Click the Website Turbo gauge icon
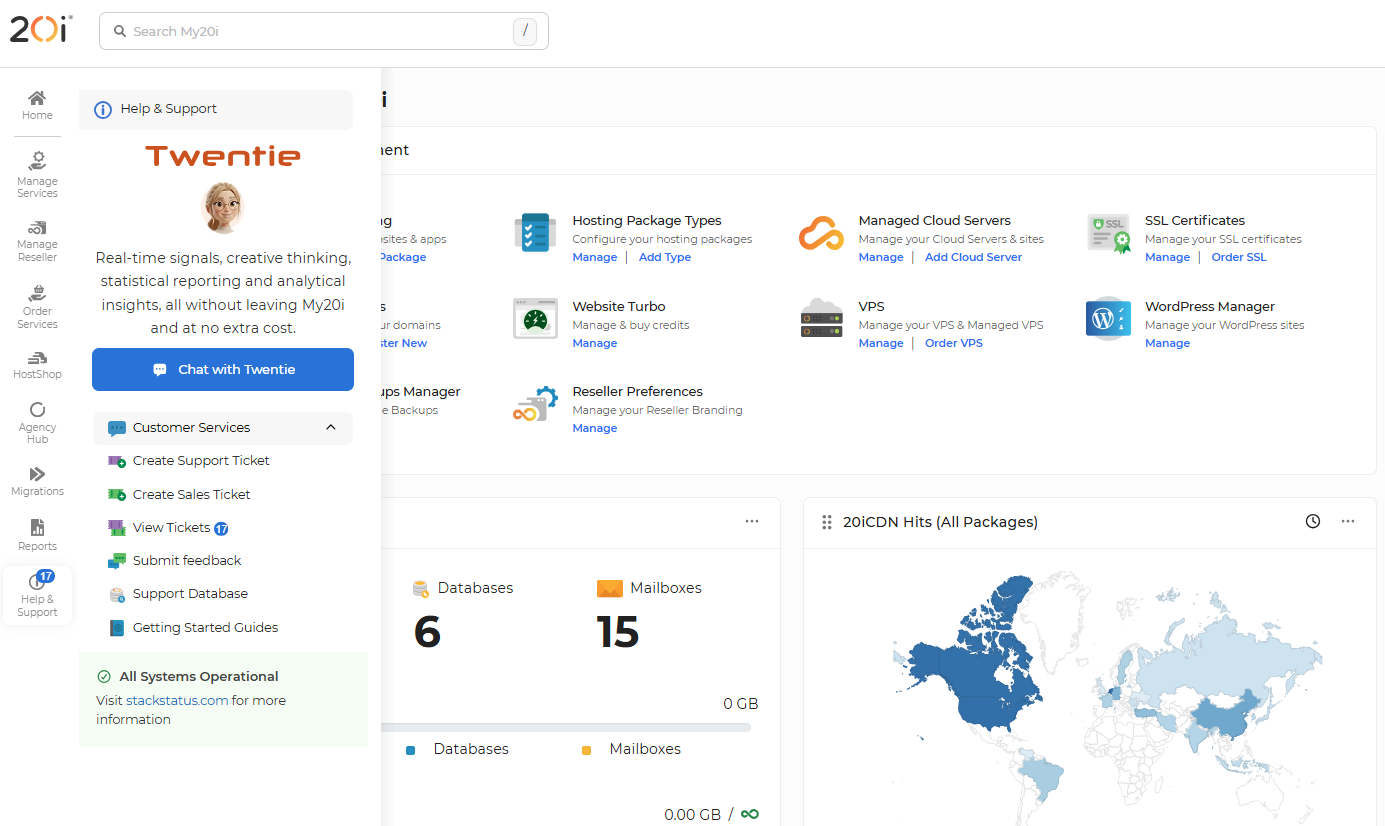The image size is (1385, 826). click(x=535, y=318)
